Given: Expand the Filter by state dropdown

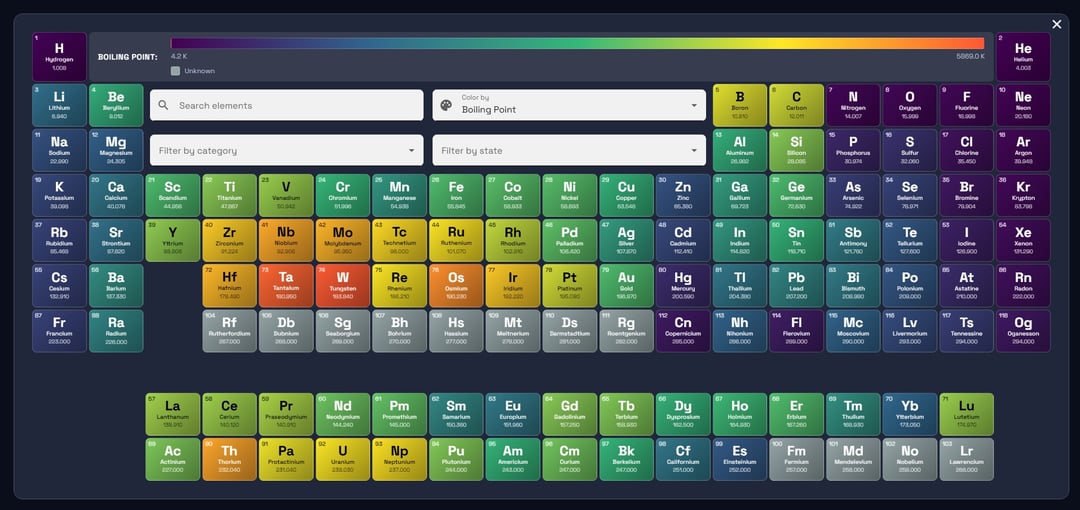Looking at the screenshot, I should tap(567, 150).
